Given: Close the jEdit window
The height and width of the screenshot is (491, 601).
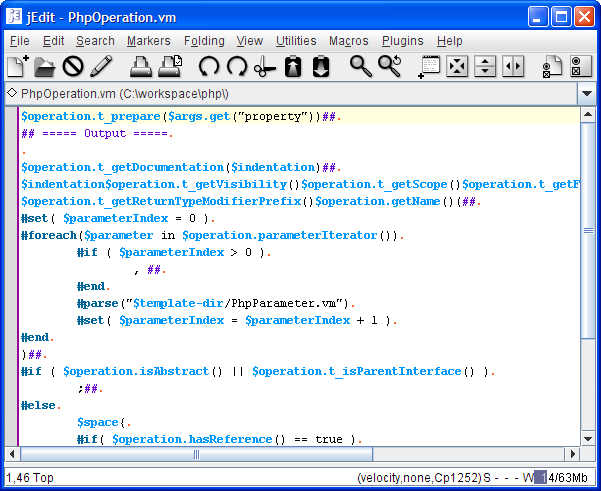Looking at the screenshot, I should point(584,17).
